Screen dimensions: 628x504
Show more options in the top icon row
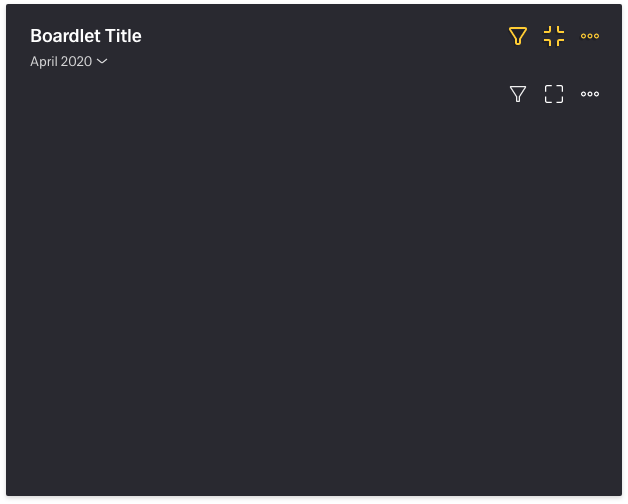(590, 36)
